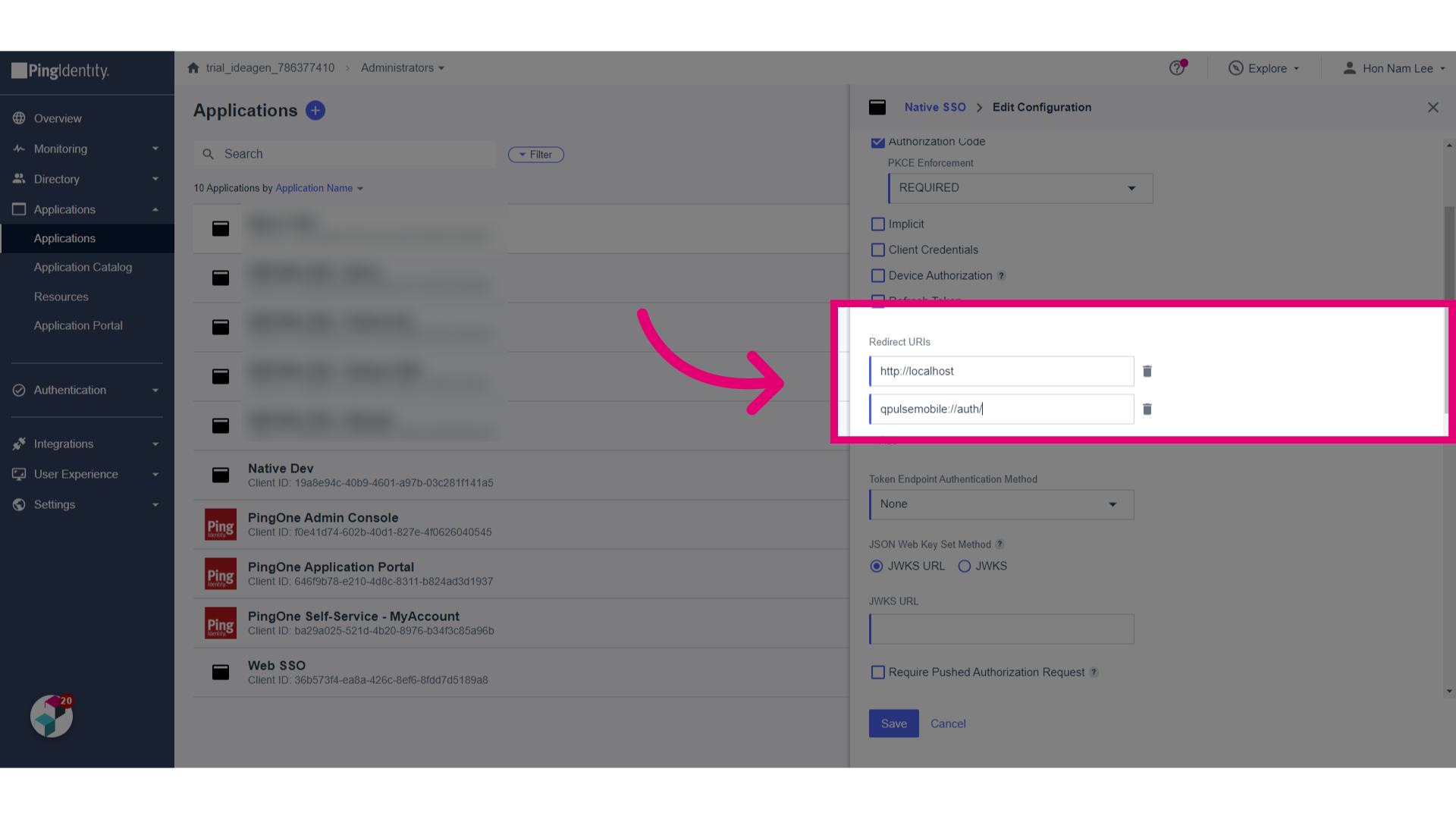Expand the Directory sidebar section
1456x819 pixels.
pyautogui.click(x=155, y=179)
